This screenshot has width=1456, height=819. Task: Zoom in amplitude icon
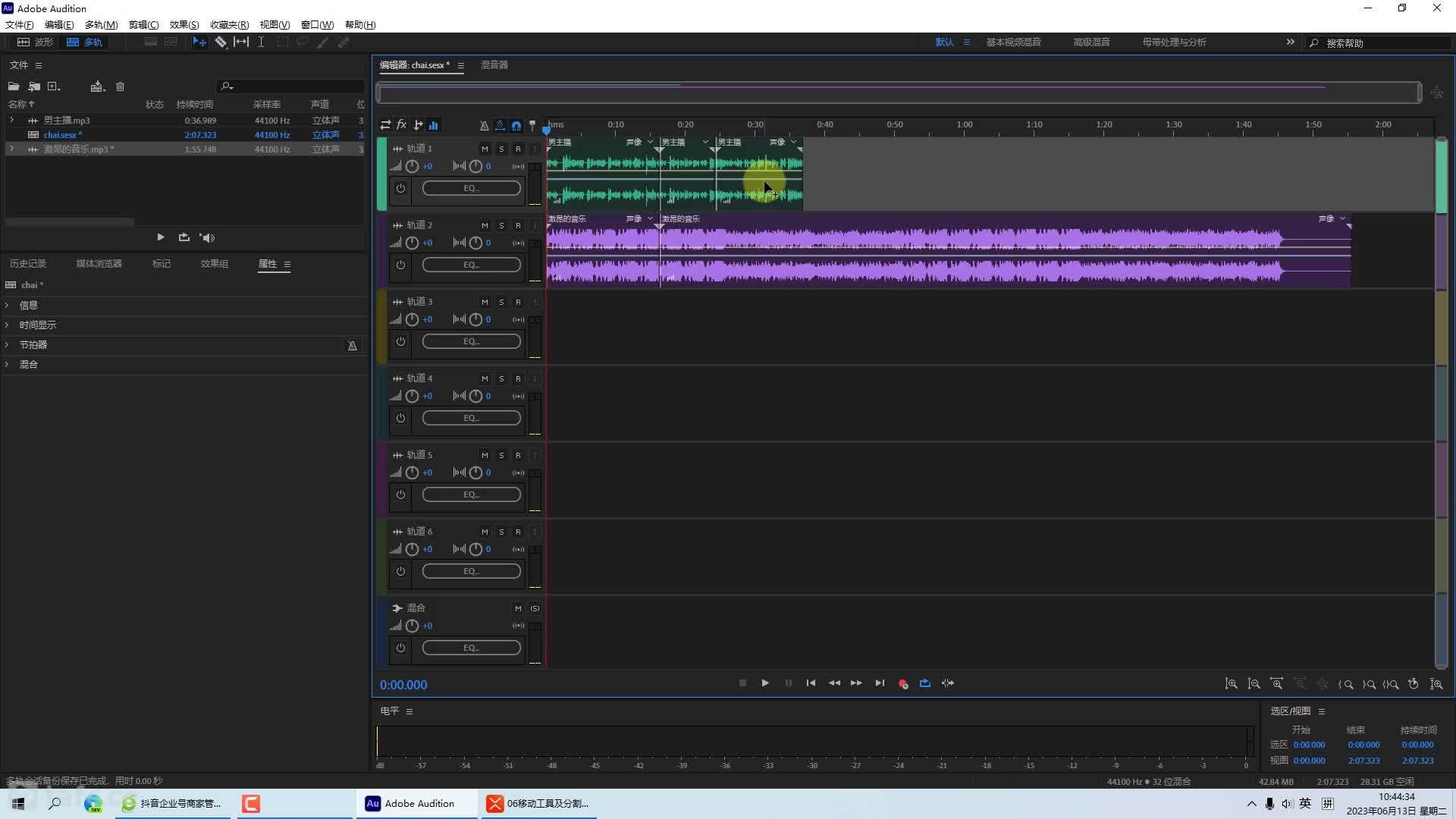[1231, 684]
